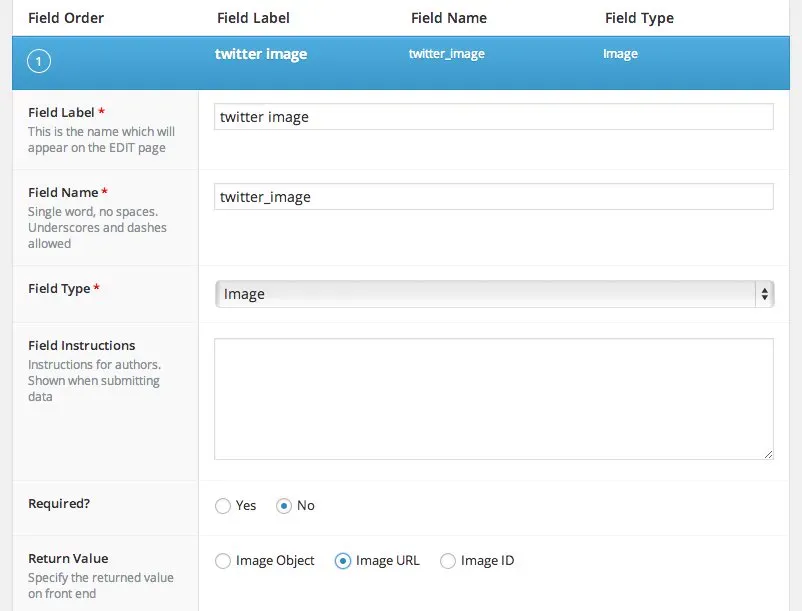Choose Image Object as return value

223,561
